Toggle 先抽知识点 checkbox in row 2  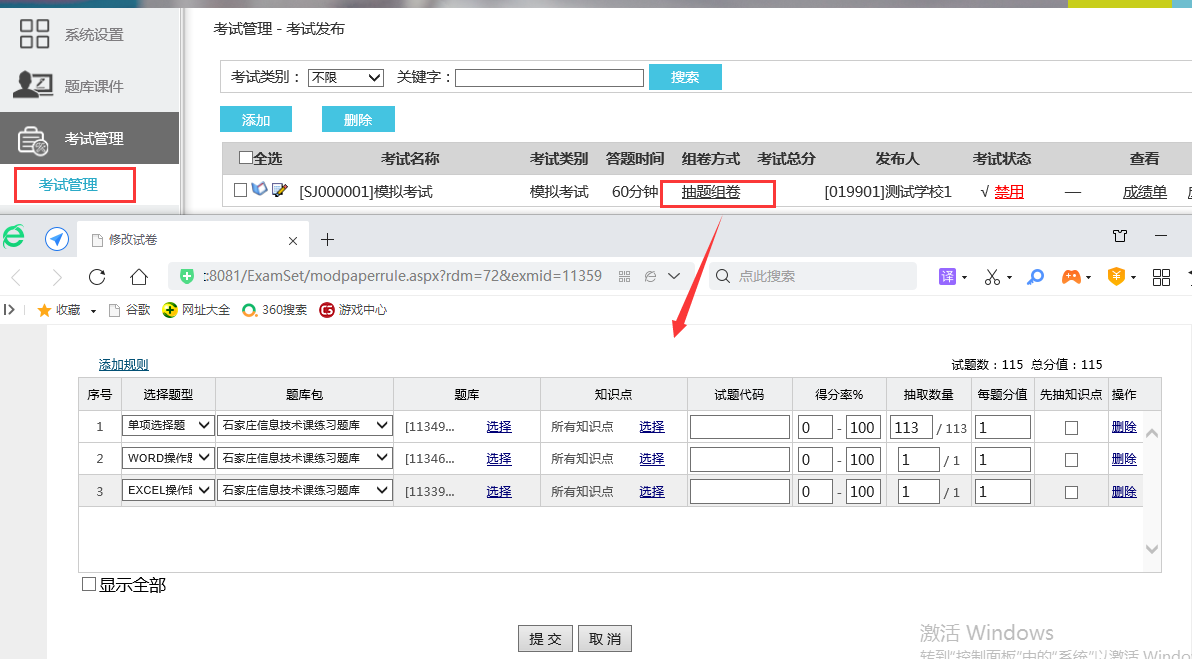pyautogui.click(x=1071, y=460)
